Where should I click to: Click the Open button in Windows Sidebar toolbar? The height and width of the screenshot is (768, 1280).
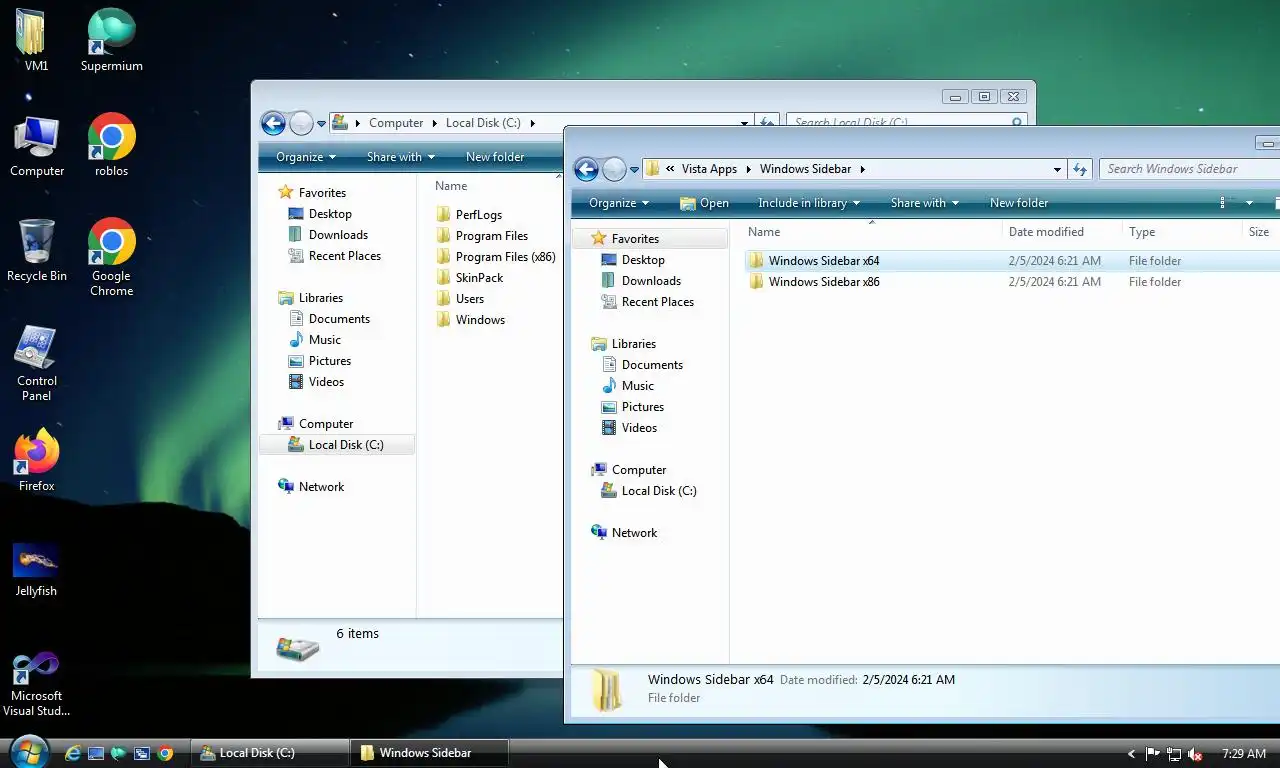click(704, 203)
